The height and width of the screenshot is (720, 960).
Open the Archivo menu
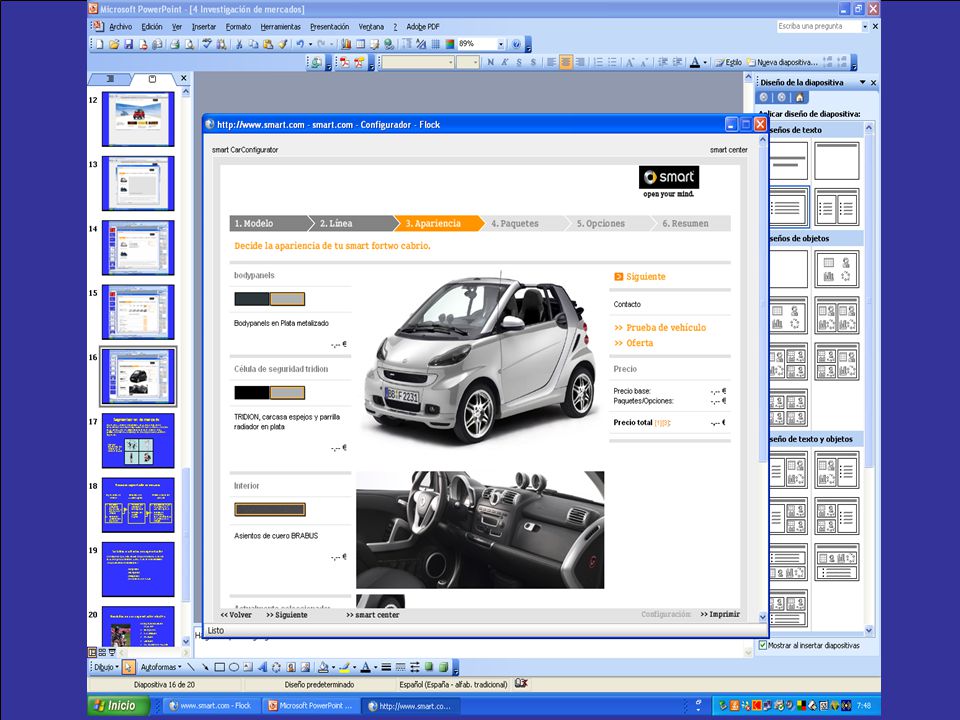click(121, 27)
